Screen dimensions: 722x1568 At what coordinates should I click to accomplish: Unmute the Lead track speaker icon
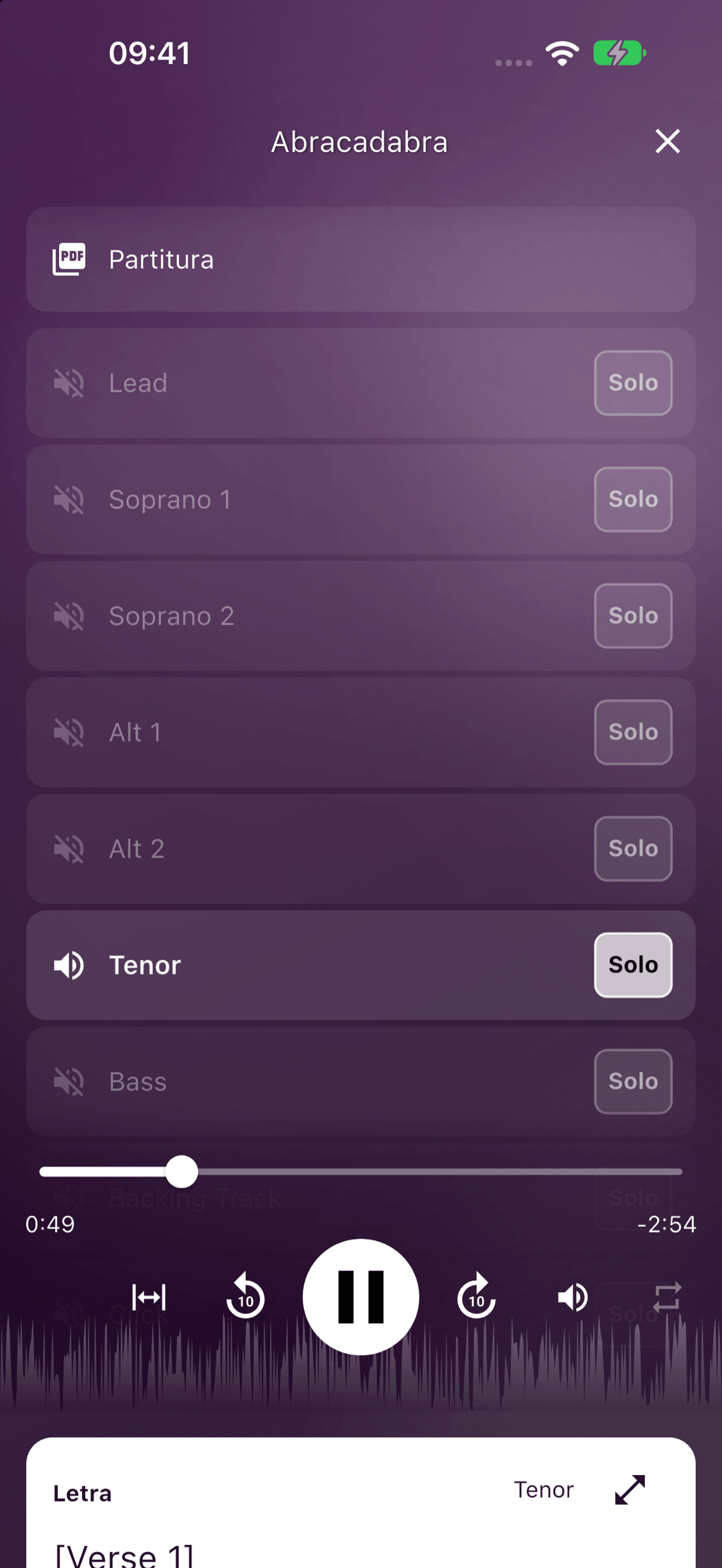point(69,383)
